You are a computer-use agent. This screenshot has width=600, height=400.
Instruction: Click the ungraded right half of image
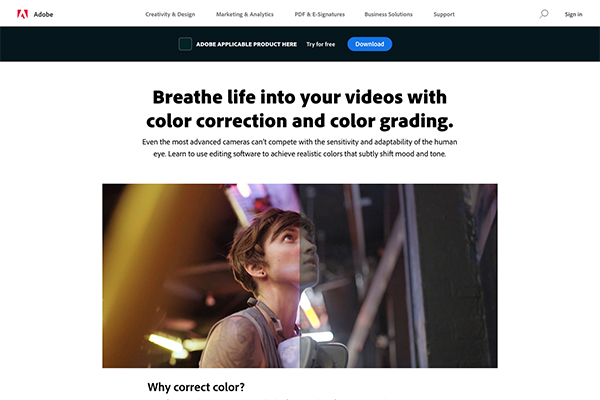coord(398,276)
